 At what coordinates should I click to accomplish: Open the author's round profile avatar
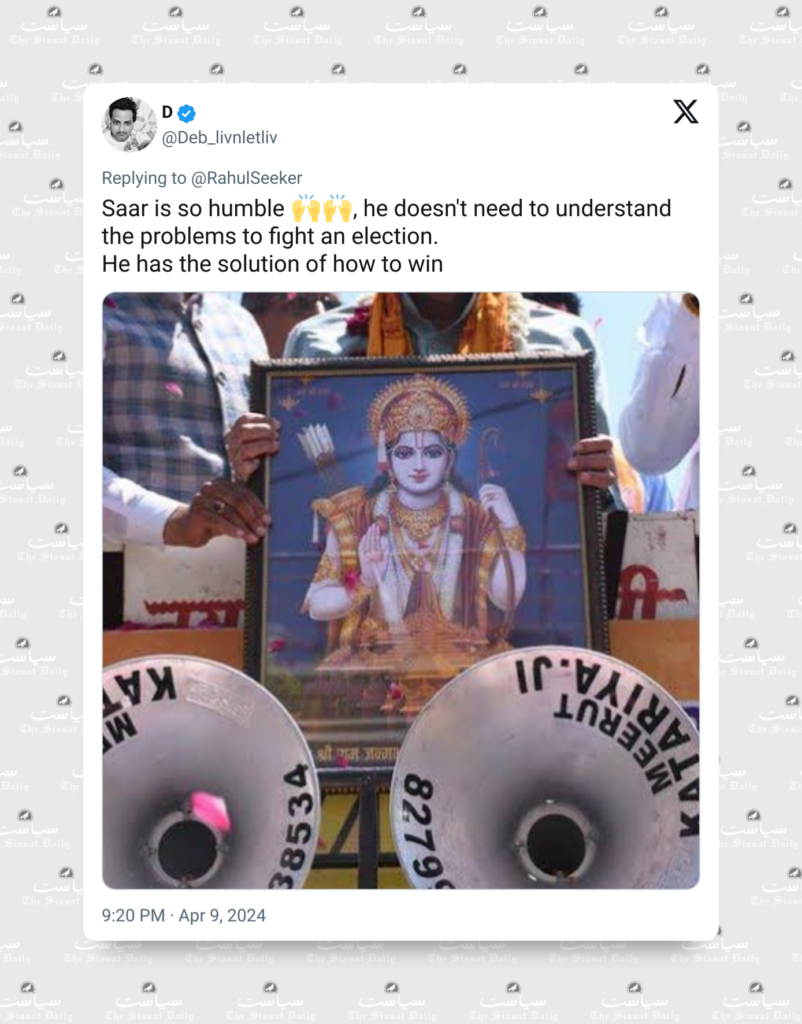coord(129,124)
